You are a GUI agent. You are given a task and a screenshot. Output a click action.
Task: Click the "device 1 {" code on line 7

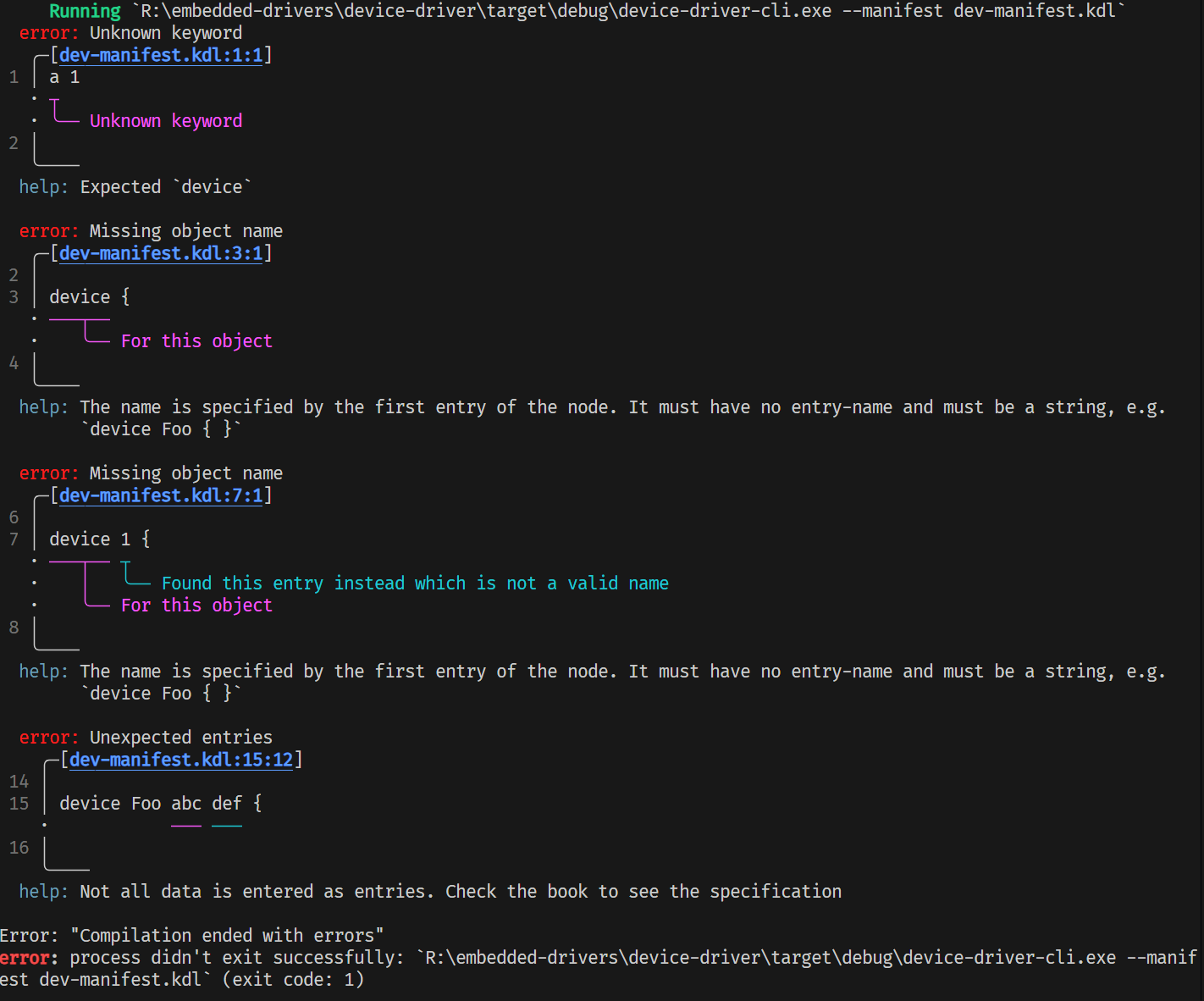(99, 539)
